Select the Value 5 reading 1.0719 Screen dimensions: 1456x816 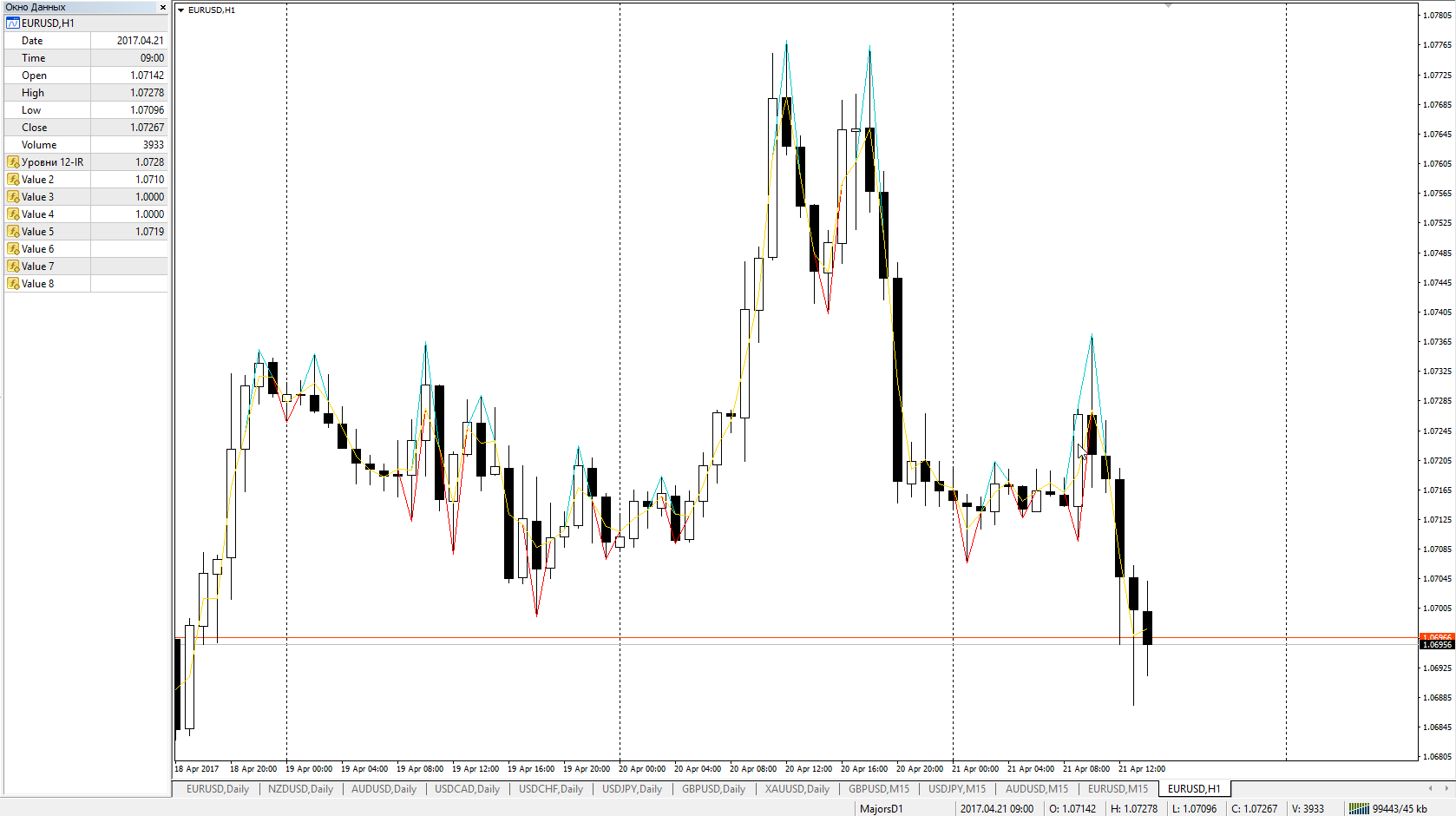[149, 232]
